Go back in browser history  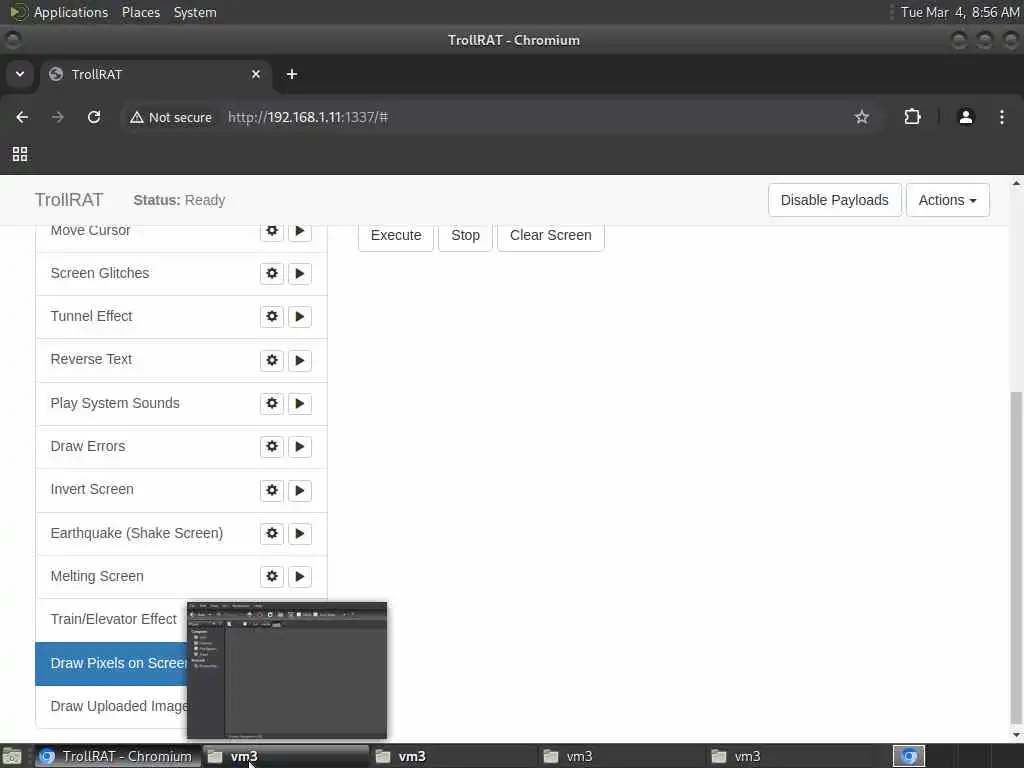pos(22,117)
